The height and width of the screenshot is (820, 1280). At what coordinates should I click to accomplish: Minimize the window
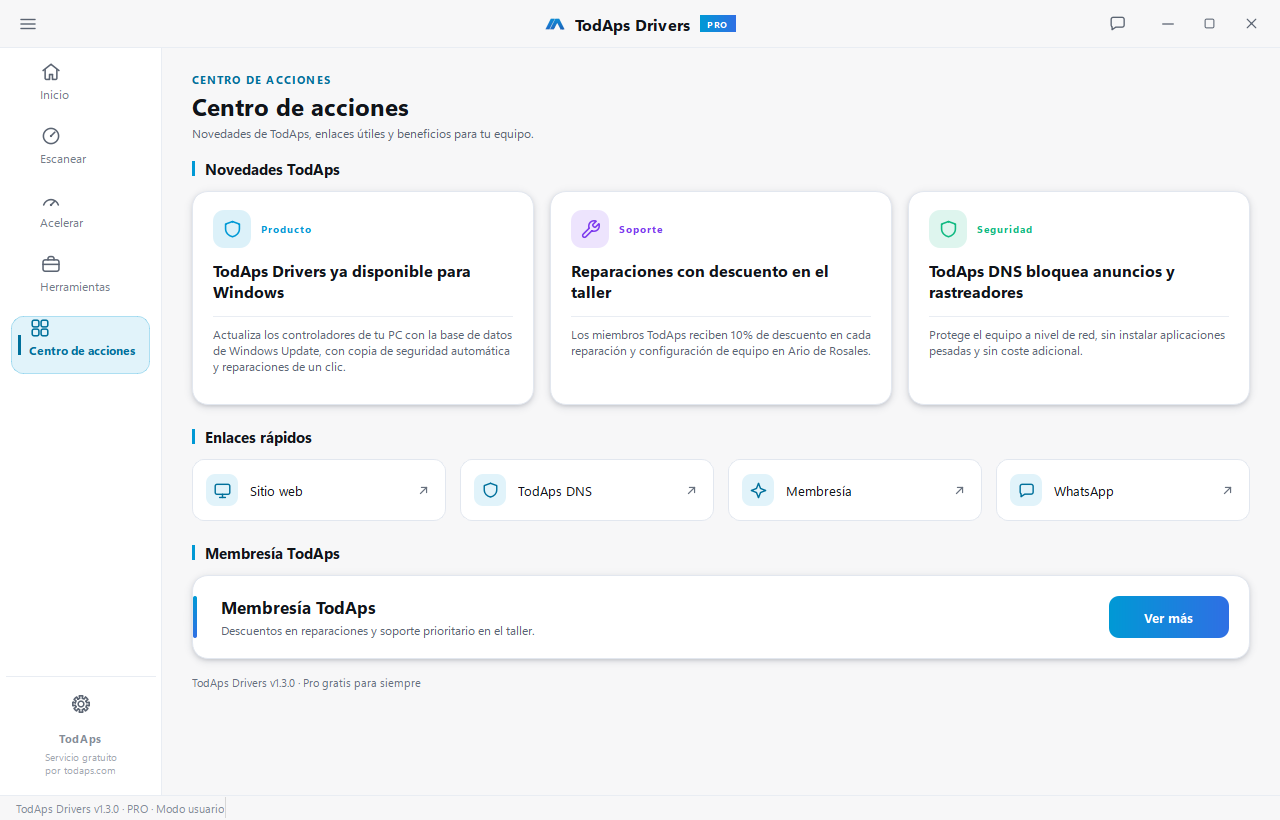1167,24
